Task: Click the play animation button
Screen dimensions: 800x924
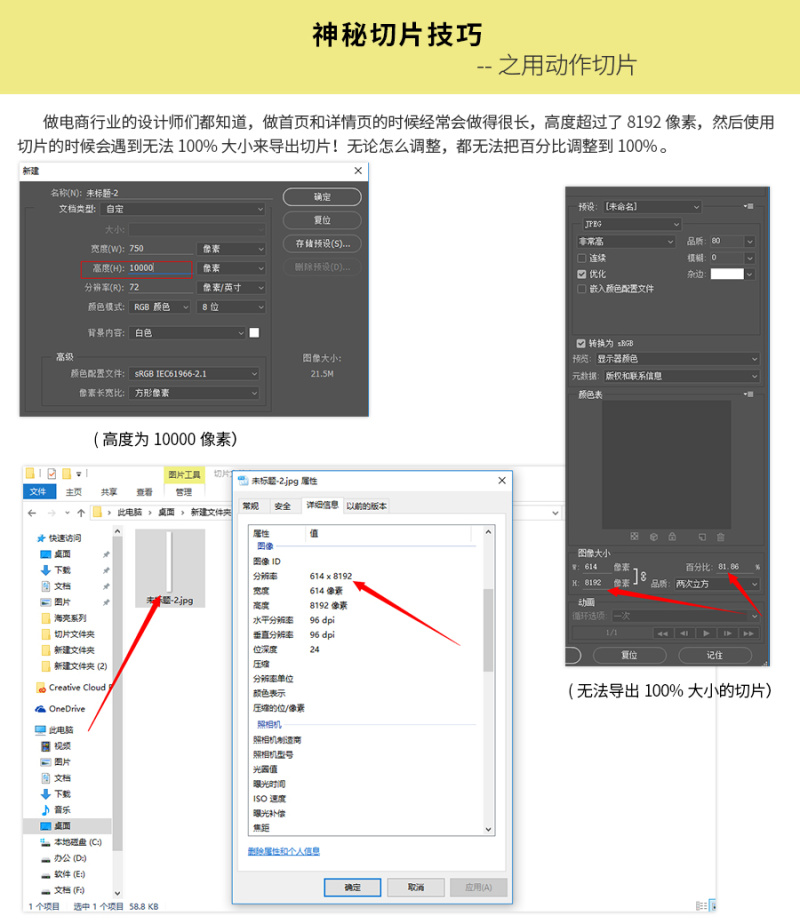Action: [708, 633]
